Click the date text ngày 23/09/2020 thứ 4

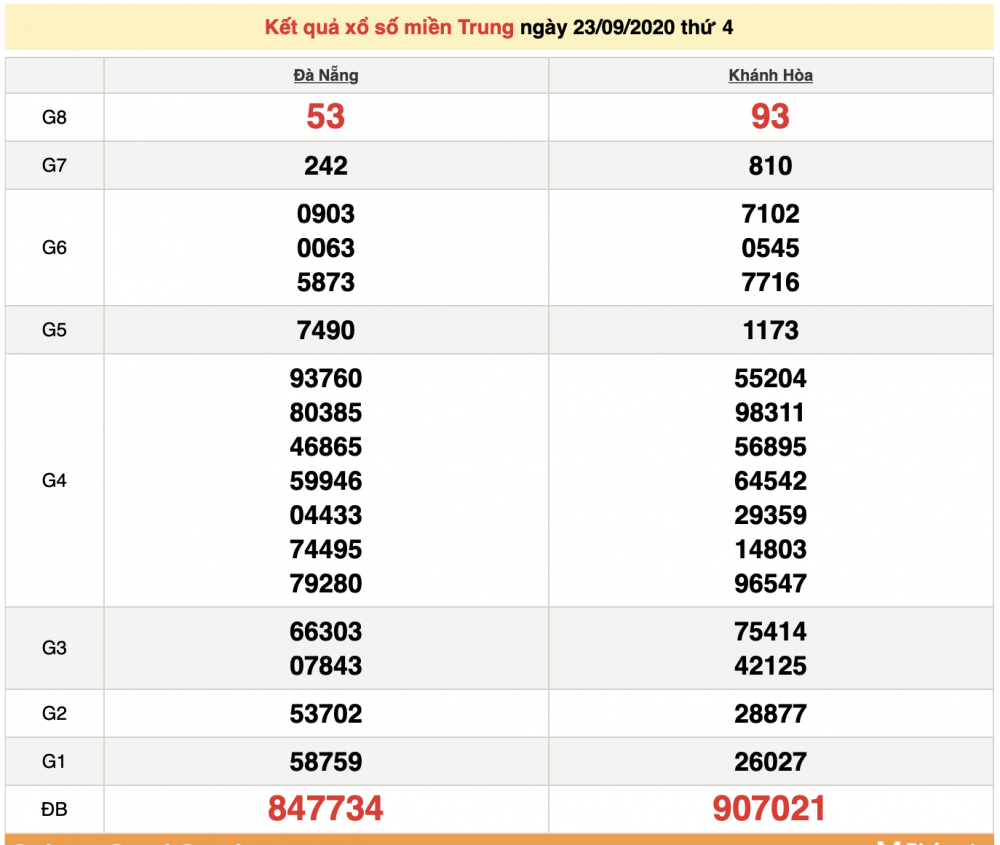(624, 28)
